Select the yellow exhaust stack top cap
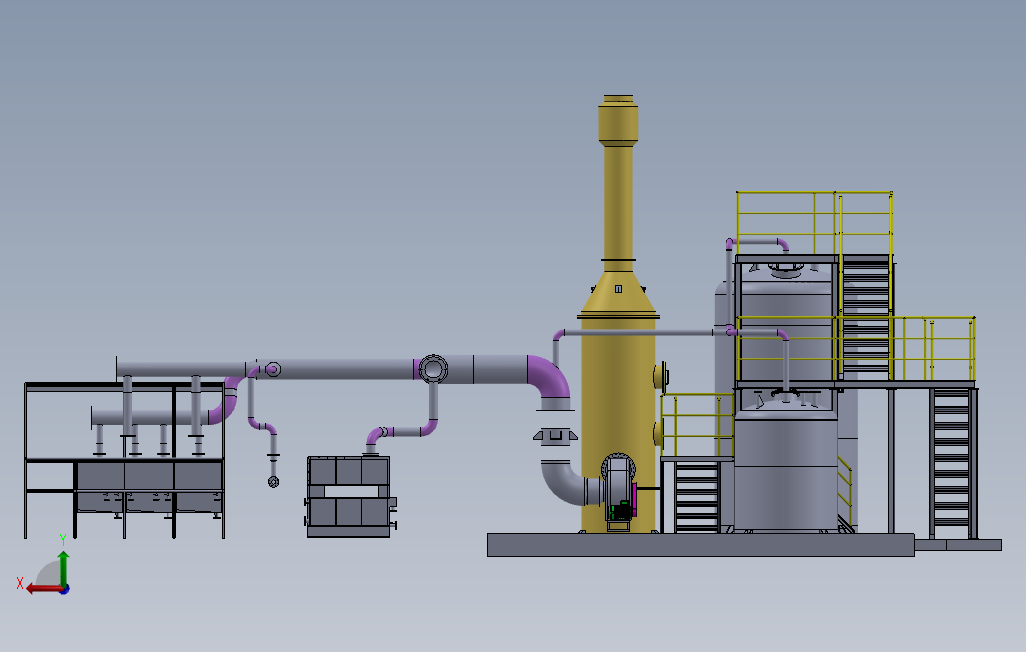This screenshot has height=652, width=1026. pos(618,120)
